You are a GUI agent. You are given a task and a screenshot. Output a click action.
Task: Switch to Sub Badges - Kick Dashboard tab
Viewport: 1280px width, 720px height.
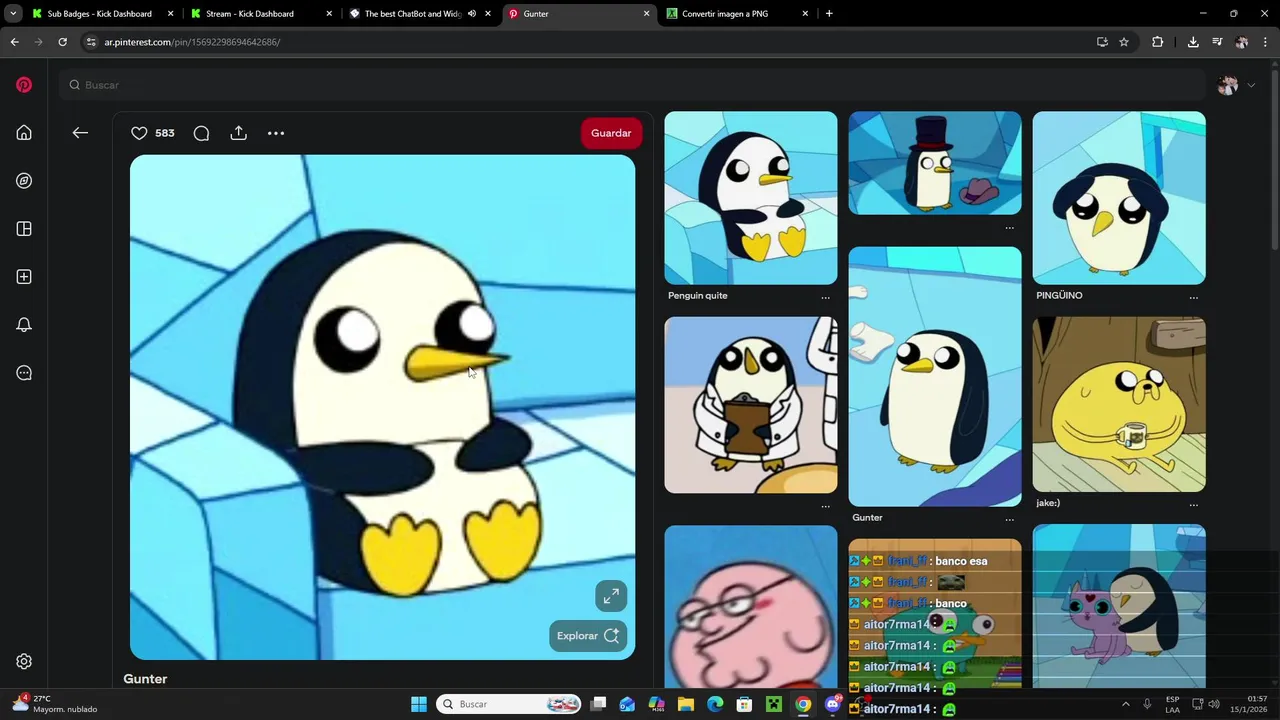pyautogui.click(x=100, y=14)
